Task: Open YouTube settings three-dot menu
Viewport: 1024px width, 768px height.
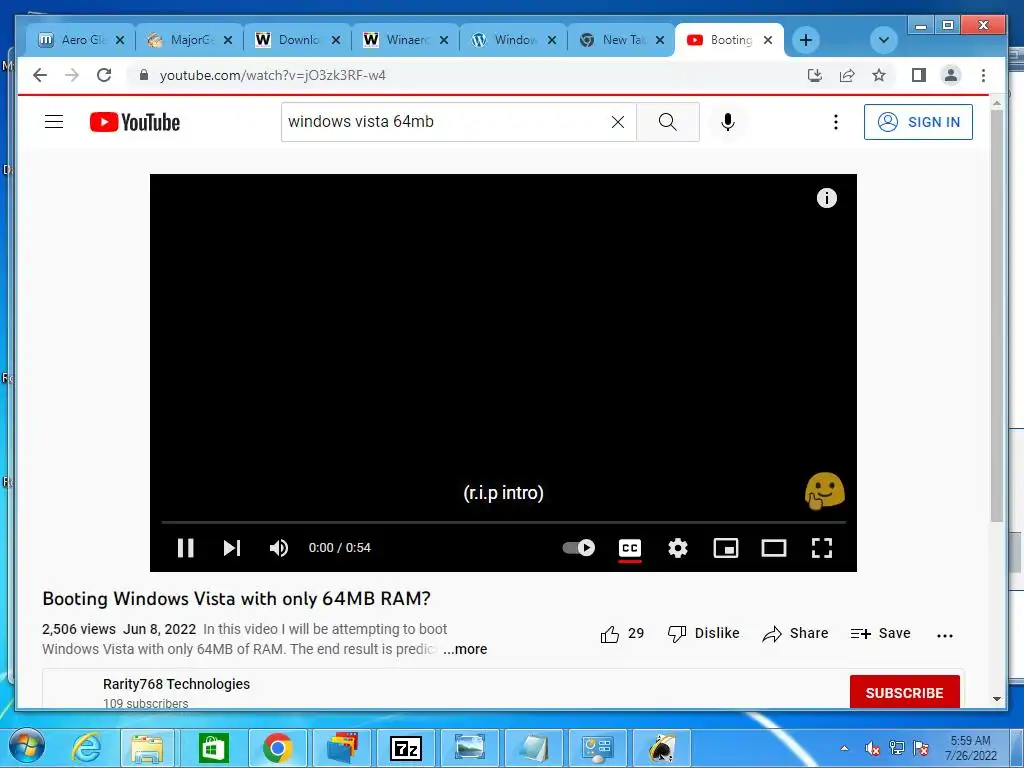Action: pyautogui.click(x=835, y=121)
